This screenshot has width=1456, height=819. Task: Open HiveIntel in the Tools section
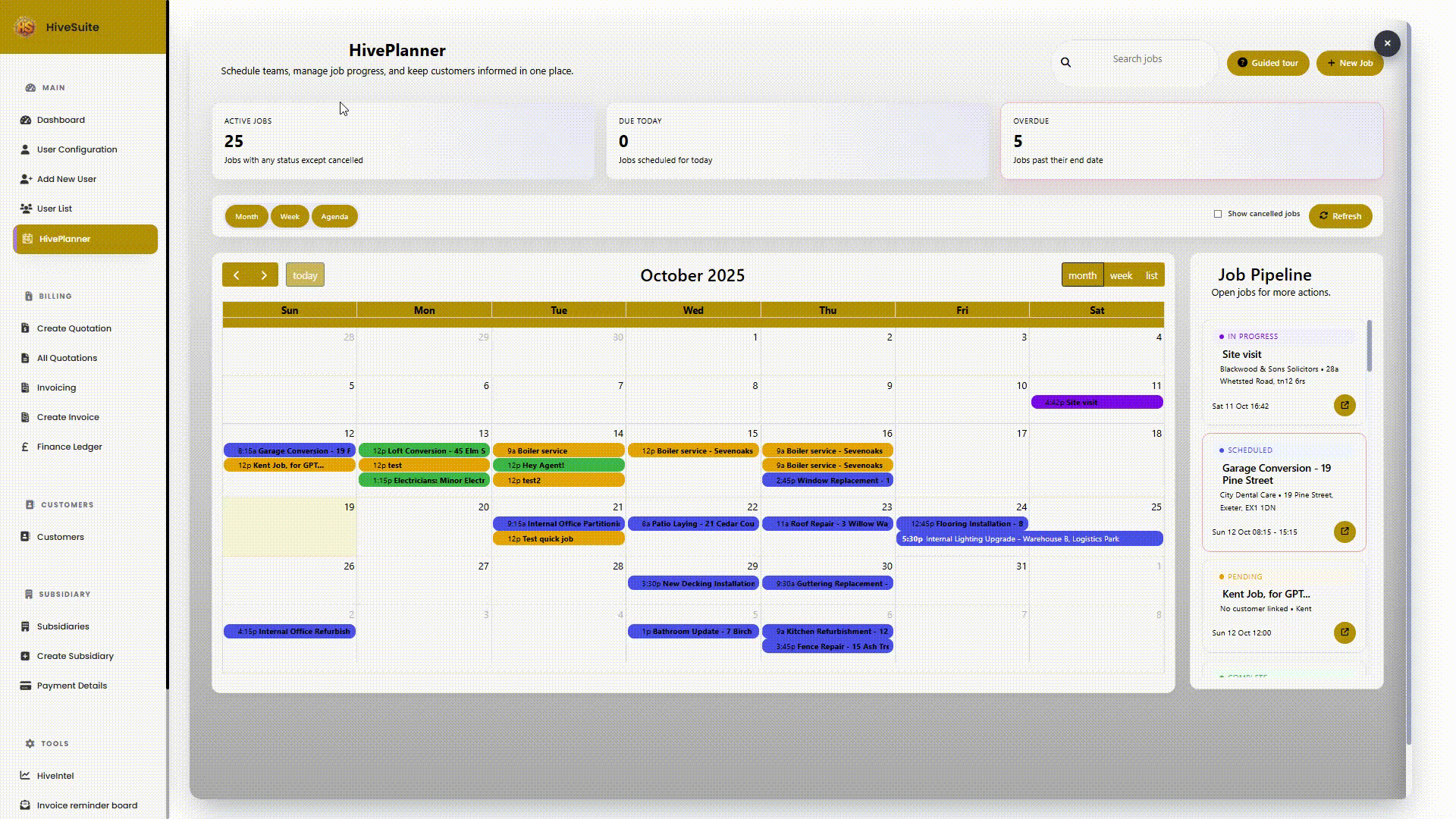click(55, 776)
